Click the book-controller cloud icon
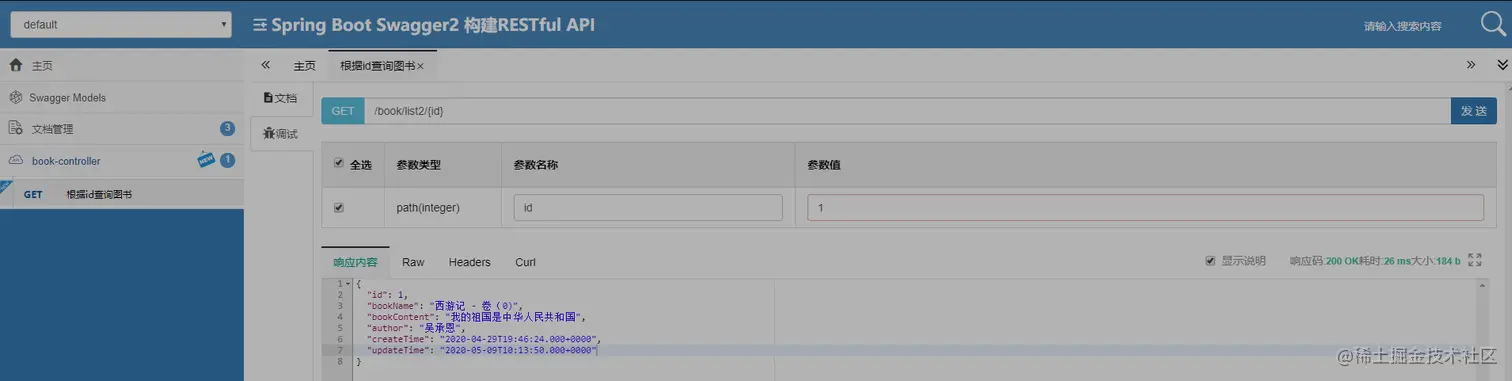The width and height of the screenshot is (1512, 381). pos(15,160)
